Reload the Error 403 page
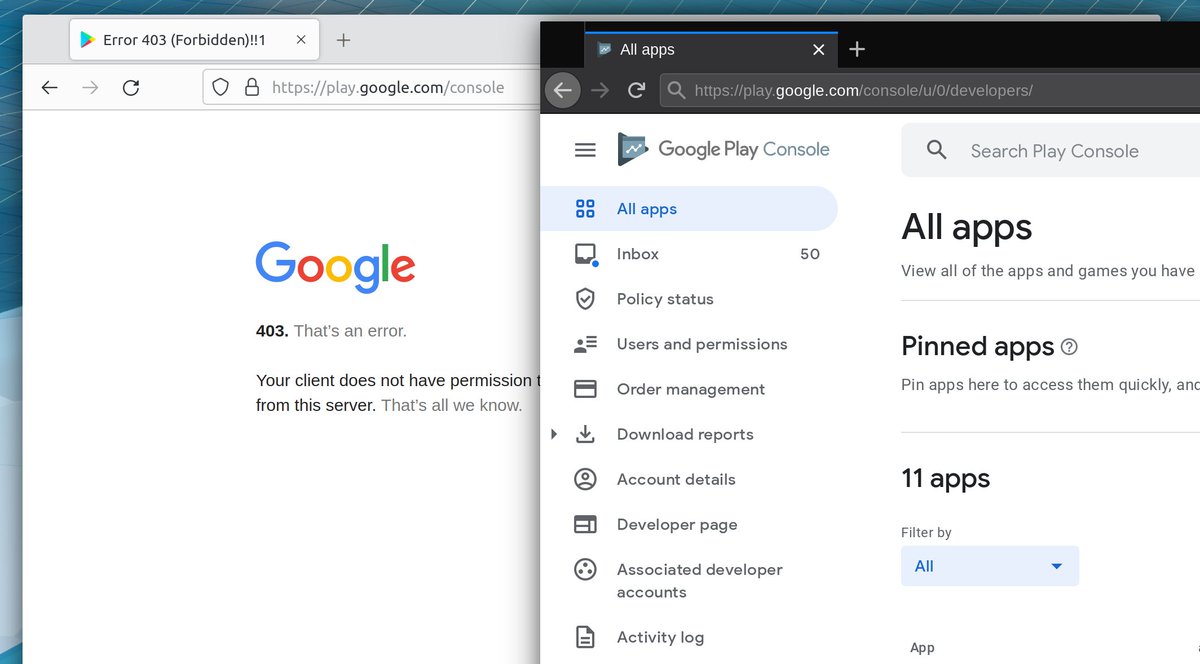 coord(131,88)
